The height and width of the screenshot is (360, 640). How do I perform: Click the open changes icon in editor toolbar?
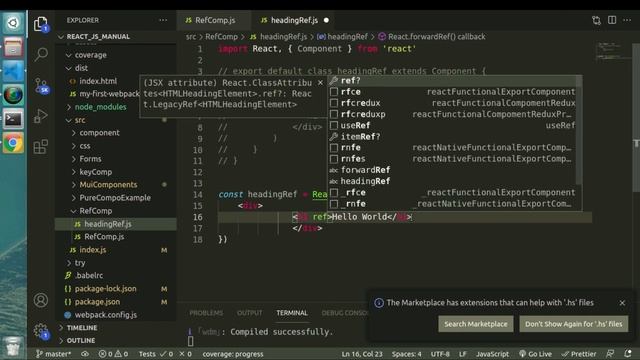coord(596,20)
